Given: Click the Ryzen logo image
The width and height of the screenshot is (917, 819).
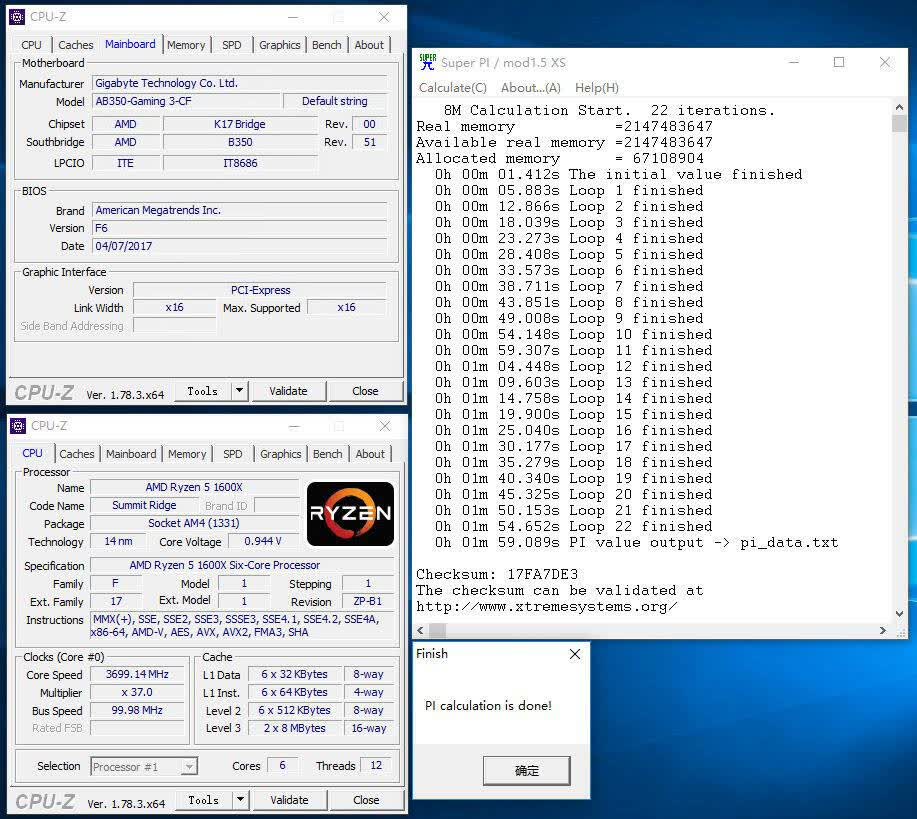Looking at the screenshot, I should click(350, 514).
